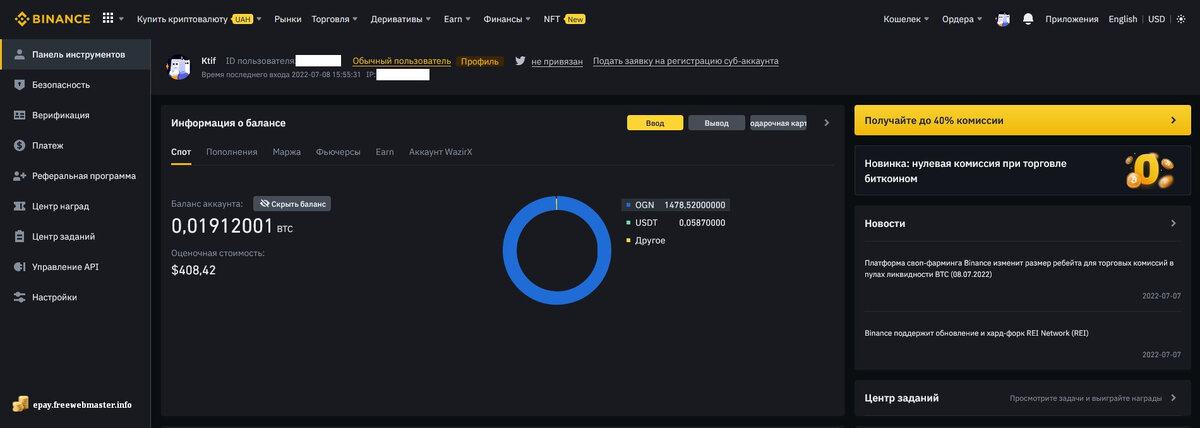Open the notifications bell icon

(x=1028, y=19)
